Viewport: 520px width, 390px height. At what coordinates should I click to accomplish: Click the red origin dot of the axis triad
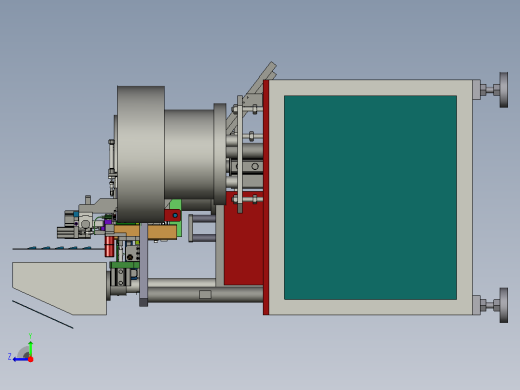[x=31, y=359]
